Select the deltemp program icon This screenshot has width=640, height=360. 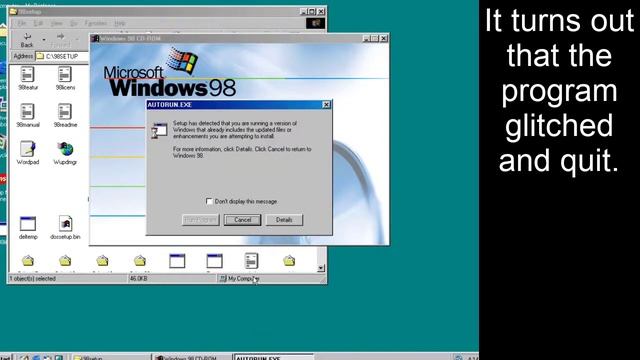coord(28,227)
